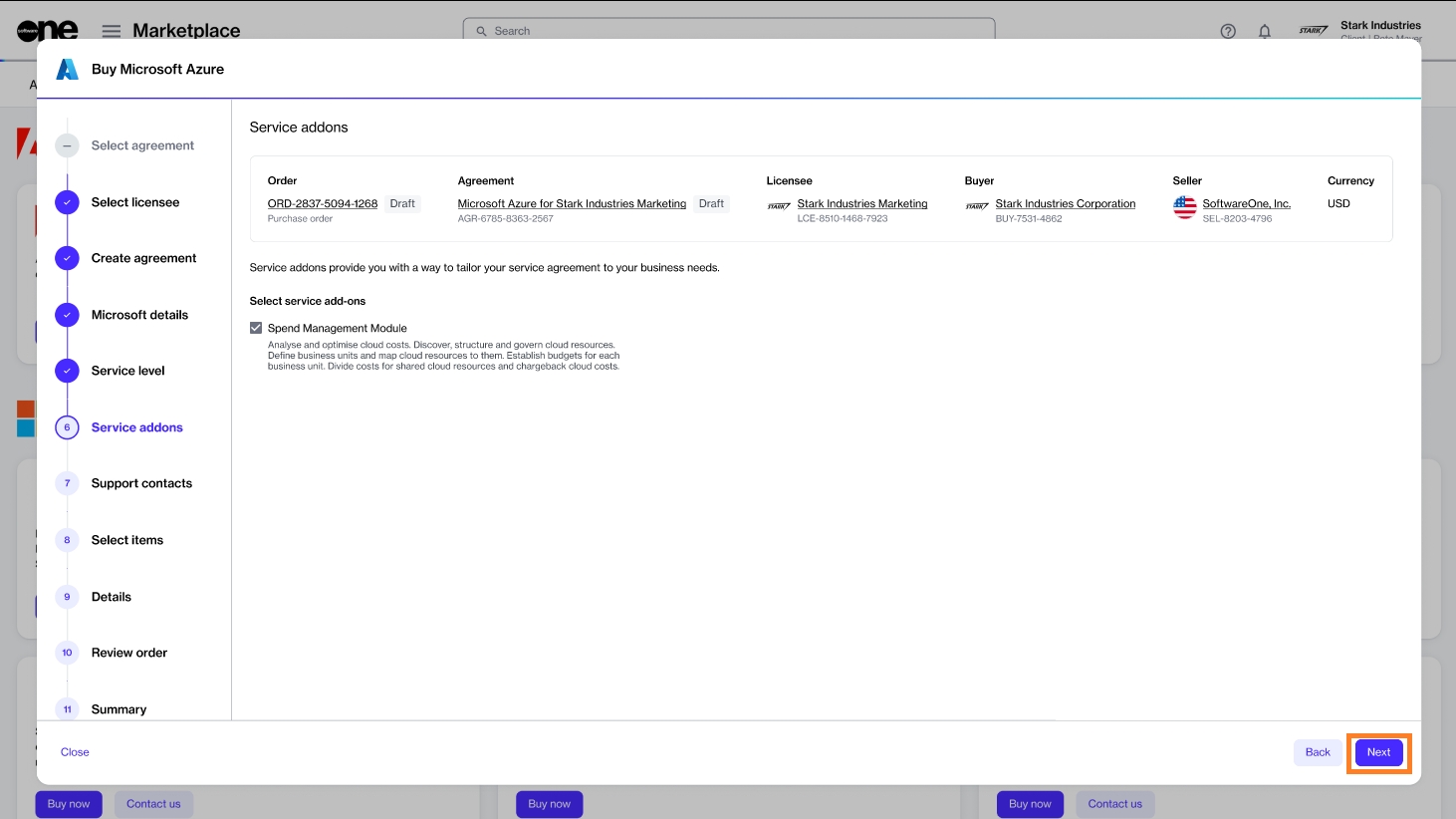Click the Microsoft Azure logo icon
Image resolution: width=1456 pixels, height=819 pixels.
click(67, 69)
